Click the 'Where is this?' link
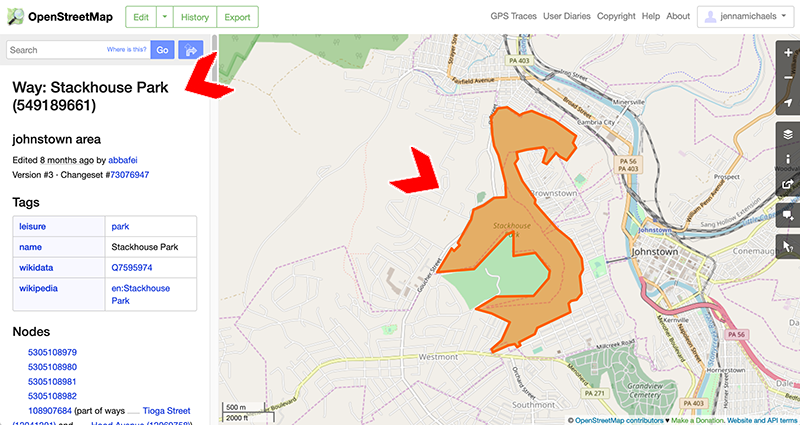Image resolution: width=800 pixels, height=425 pixels. coord(127,49)
